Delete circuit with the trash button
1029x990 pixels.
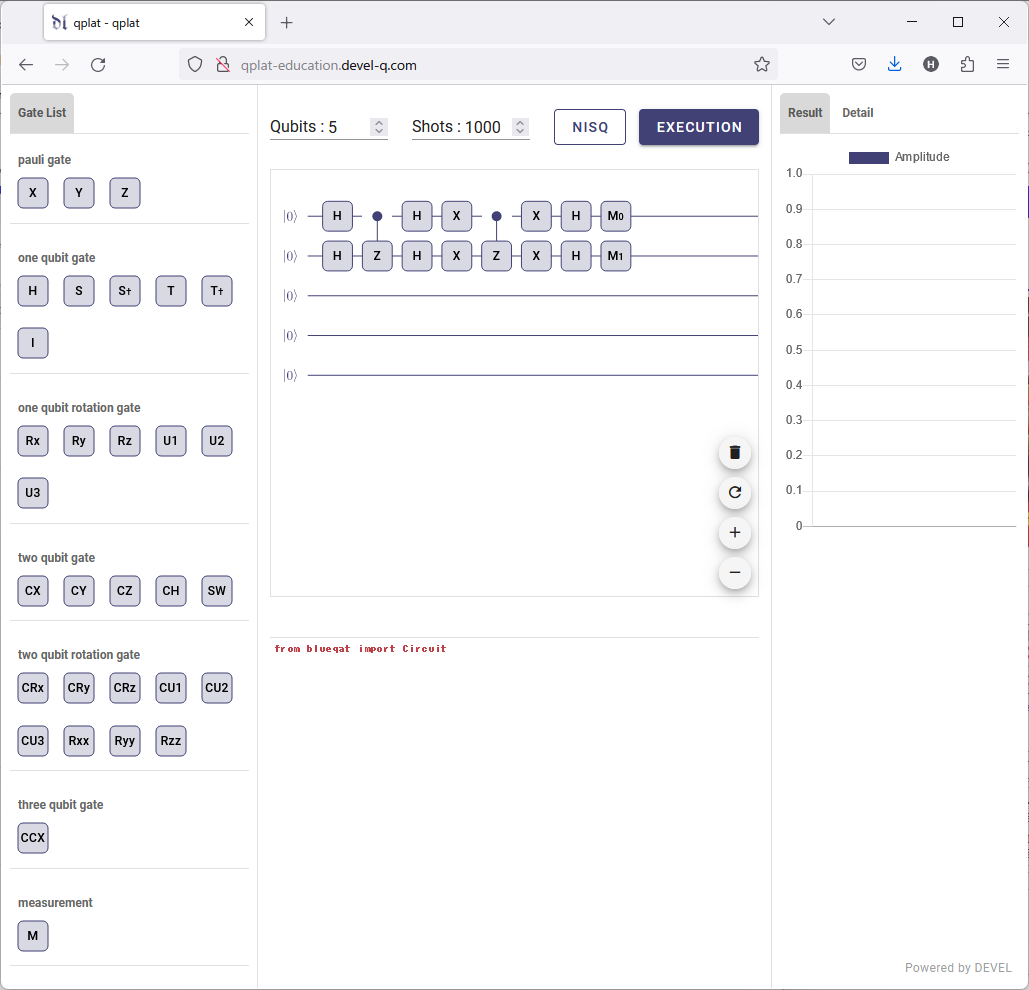point(735,453)
